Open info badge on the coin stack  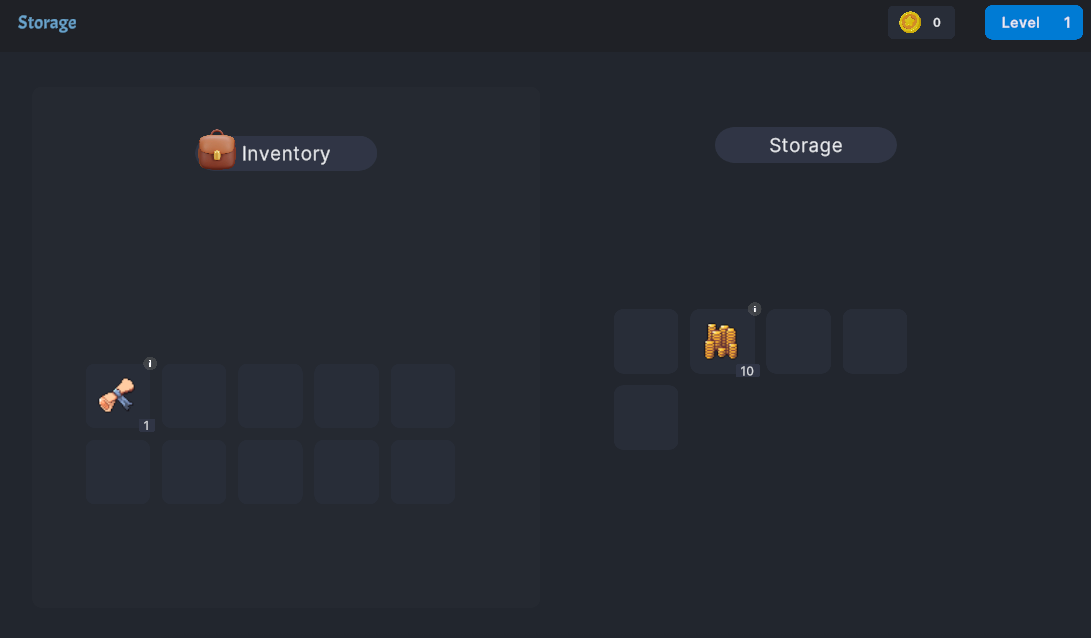(x=754, y=309)
